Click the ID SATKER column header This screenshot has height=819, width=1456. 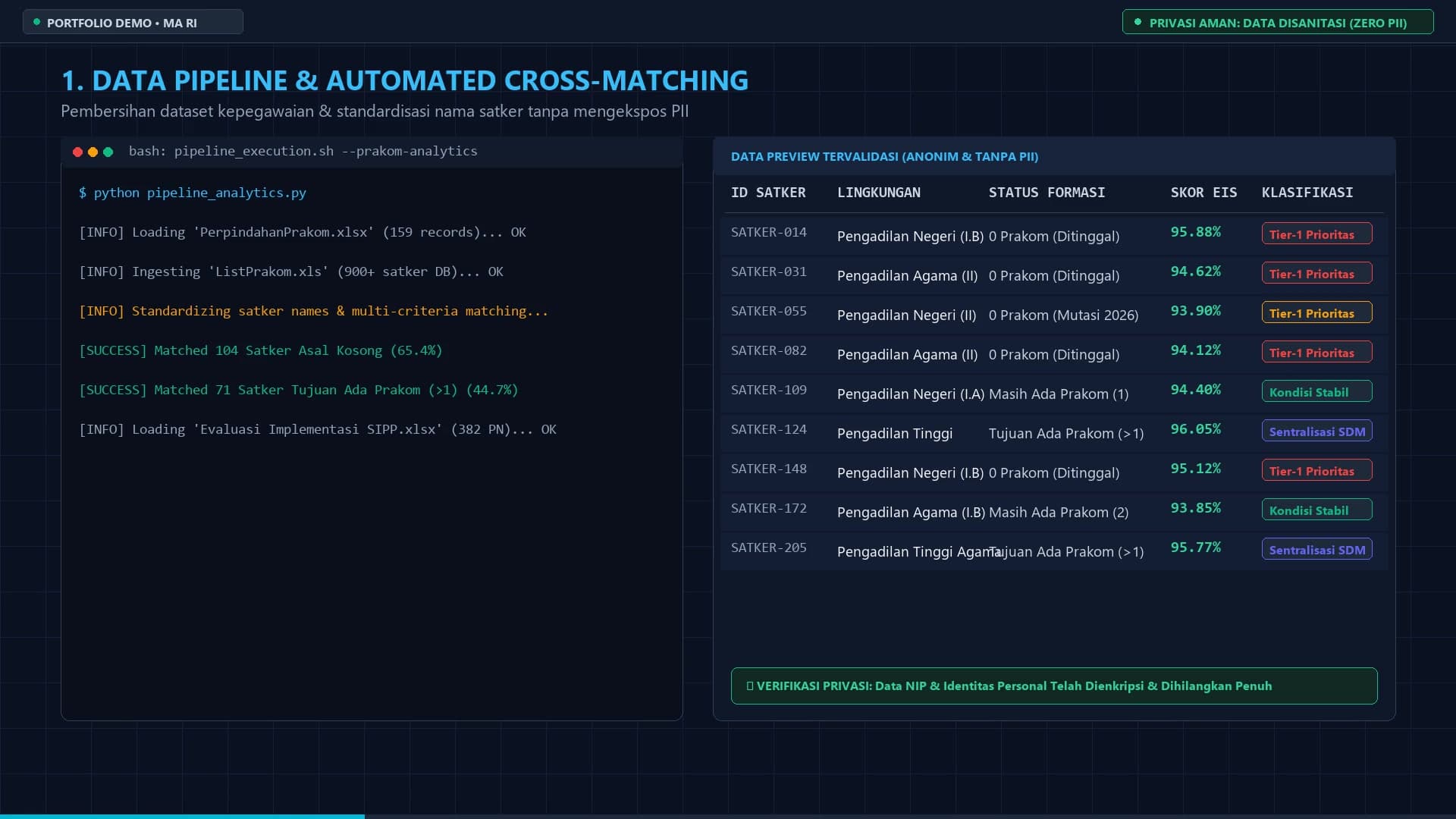768,193
